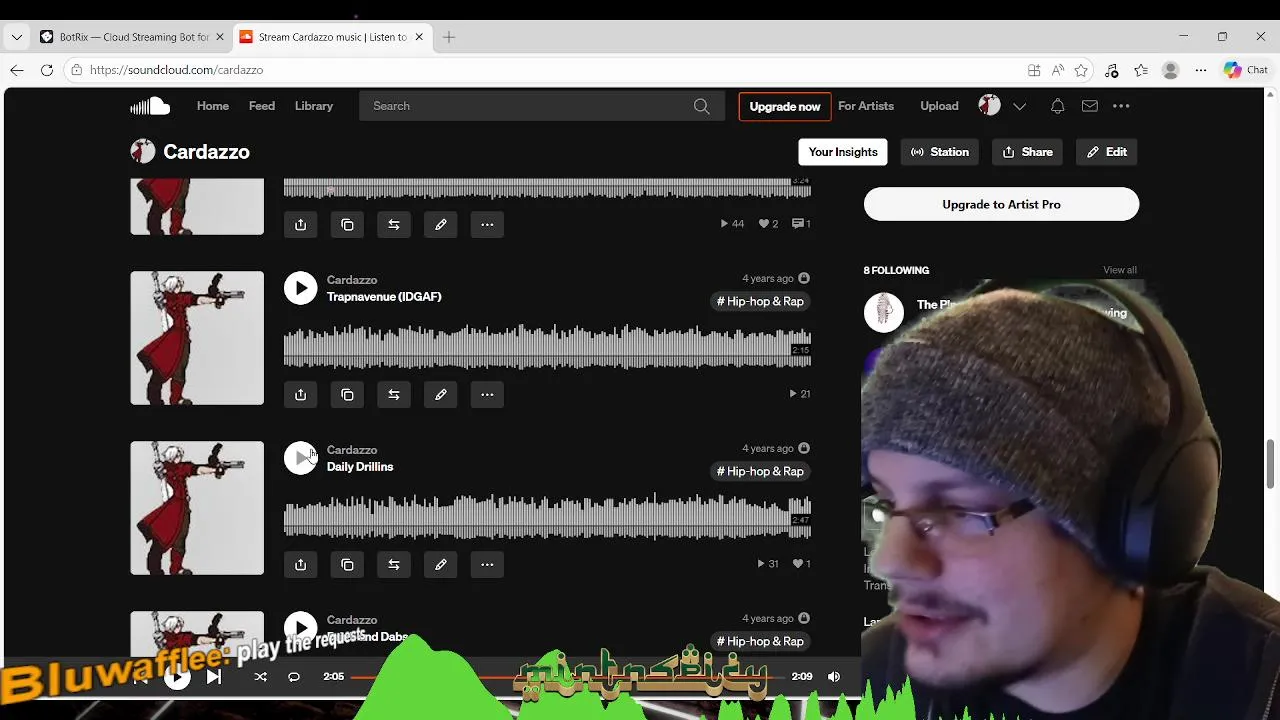Repost the track with 44 plays
The width and height of the screenshot is (1280, 720).
pyautogui.click(x=394, y=224)
